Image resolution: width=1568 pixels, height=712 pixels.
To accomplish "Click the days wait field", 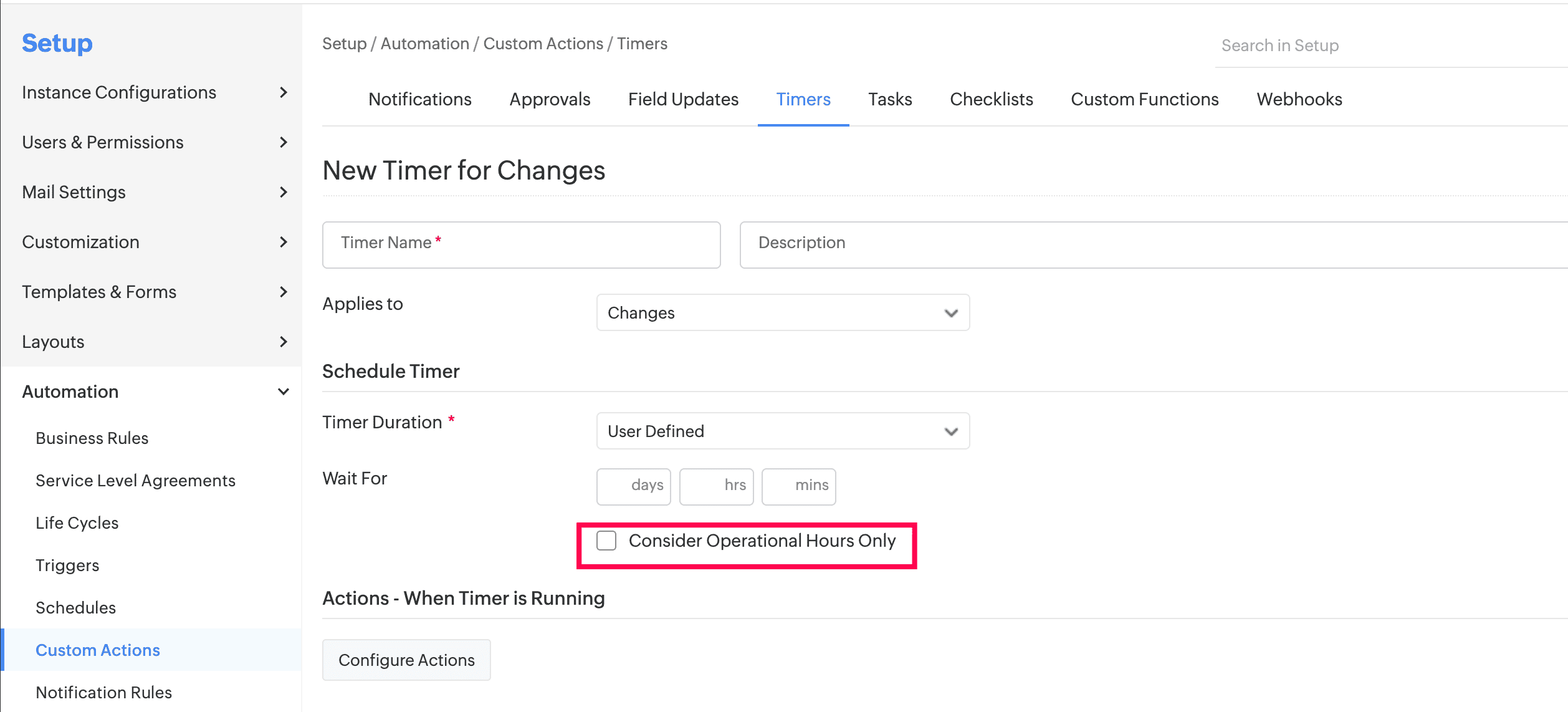I will pos(633,486).
